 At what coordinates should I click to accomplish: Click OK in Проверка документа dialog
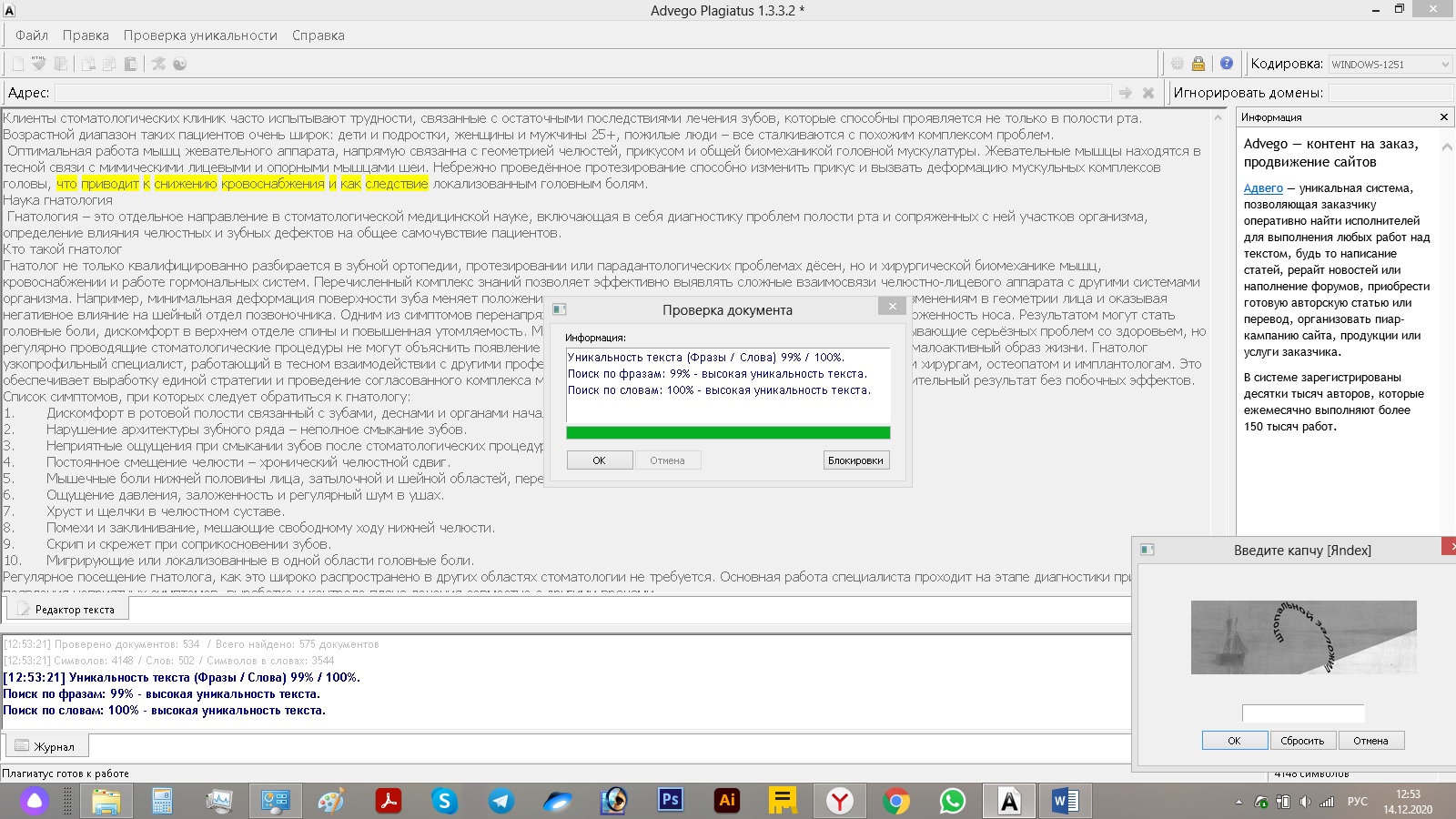pos(599,460)
